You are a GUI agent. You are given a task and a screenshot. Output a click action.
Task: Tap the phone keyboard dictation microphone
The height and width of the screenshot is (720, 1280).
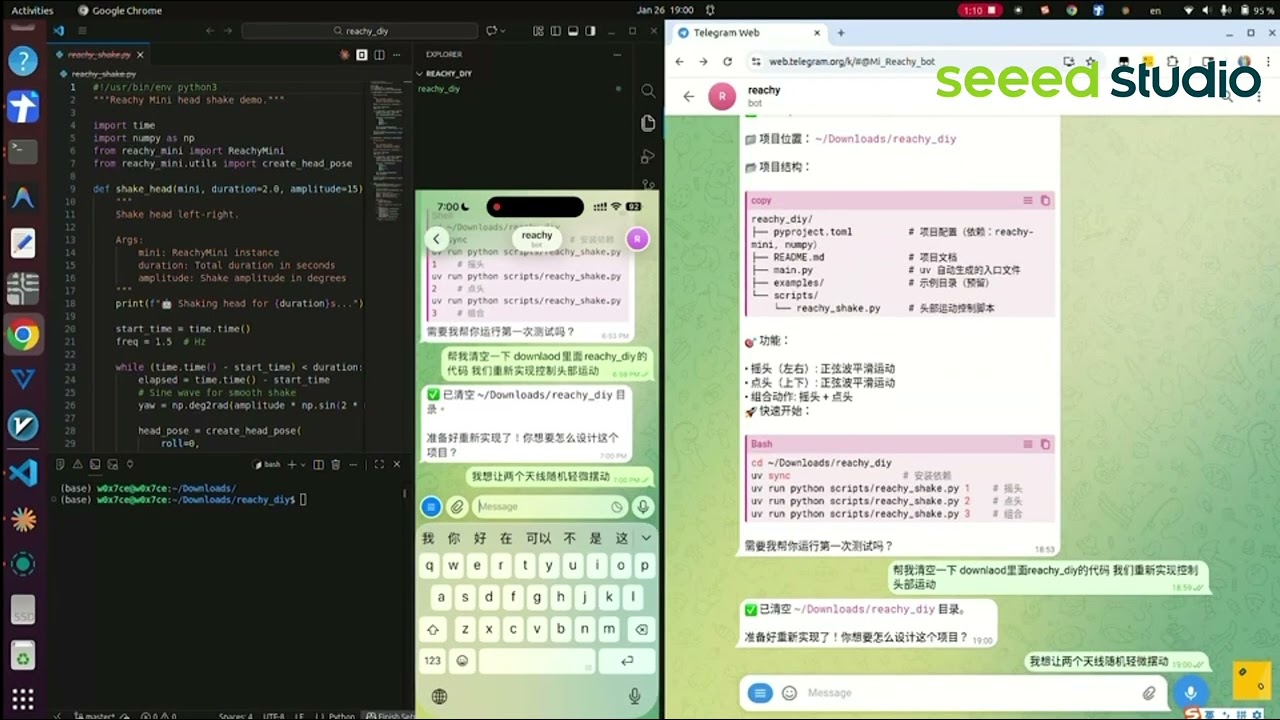tap(634, 695)
